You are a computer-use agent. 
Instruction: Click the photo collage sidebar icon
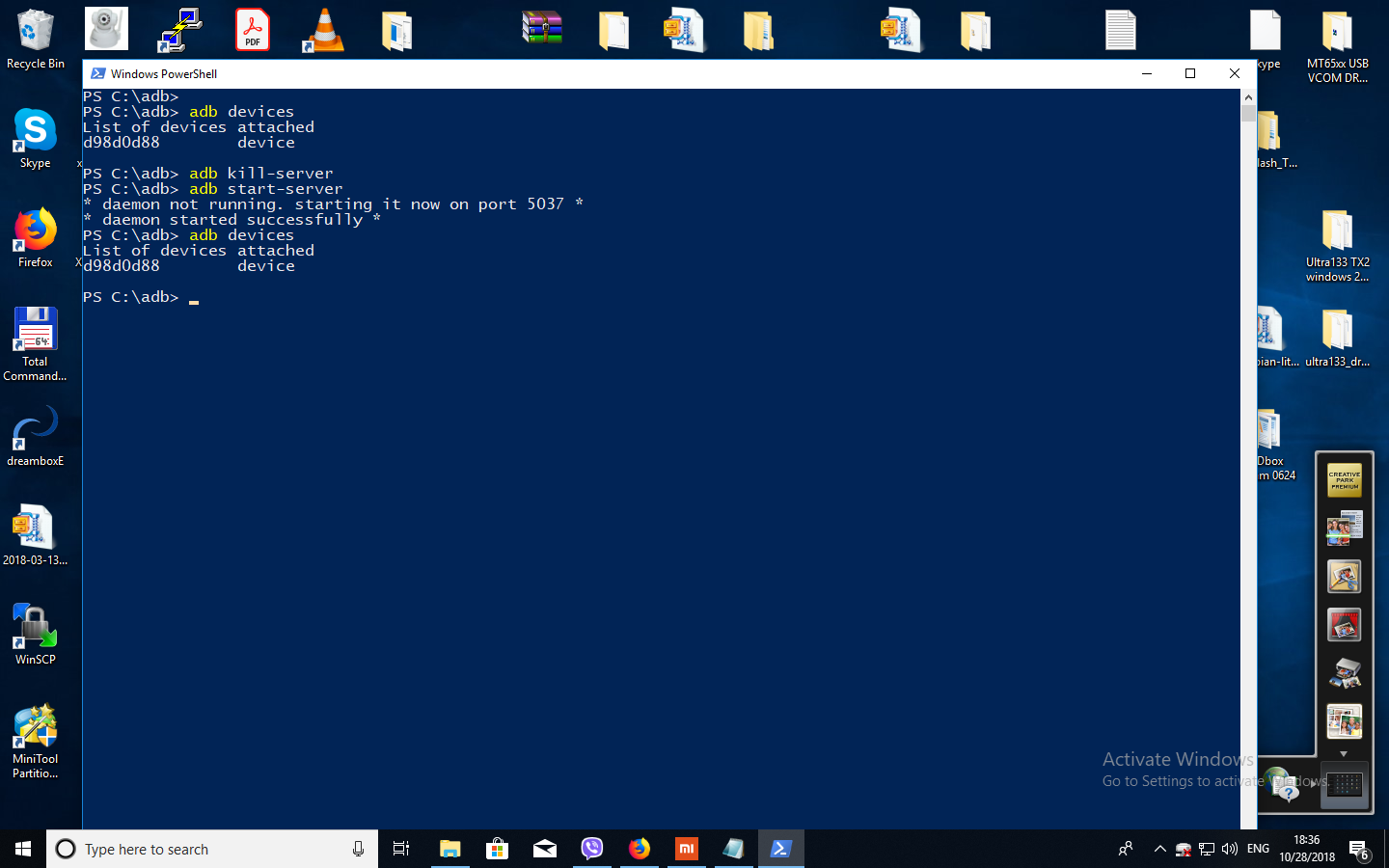tap(1345, 721)
